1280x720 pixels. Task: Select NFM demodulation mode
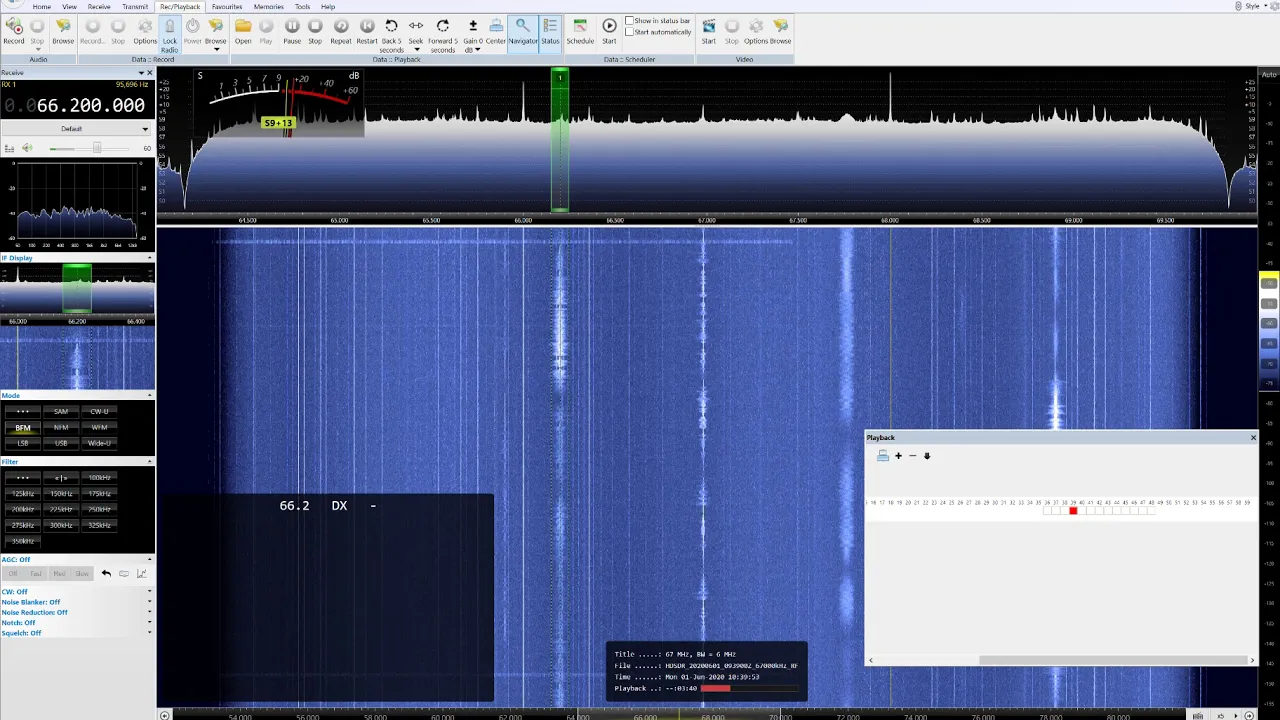61,427
